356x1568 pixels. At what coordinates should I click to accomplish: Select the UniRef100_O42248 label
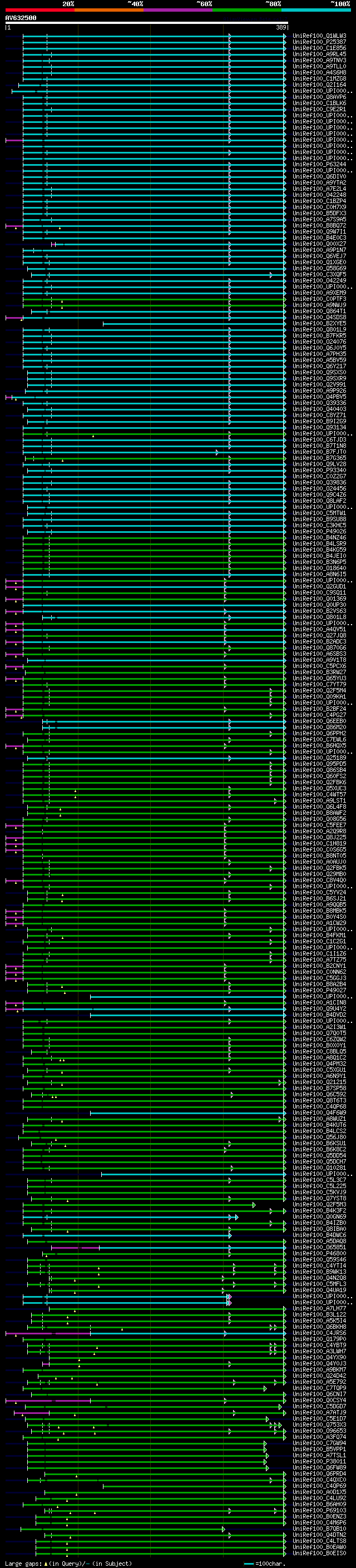(x=319, y=195)
